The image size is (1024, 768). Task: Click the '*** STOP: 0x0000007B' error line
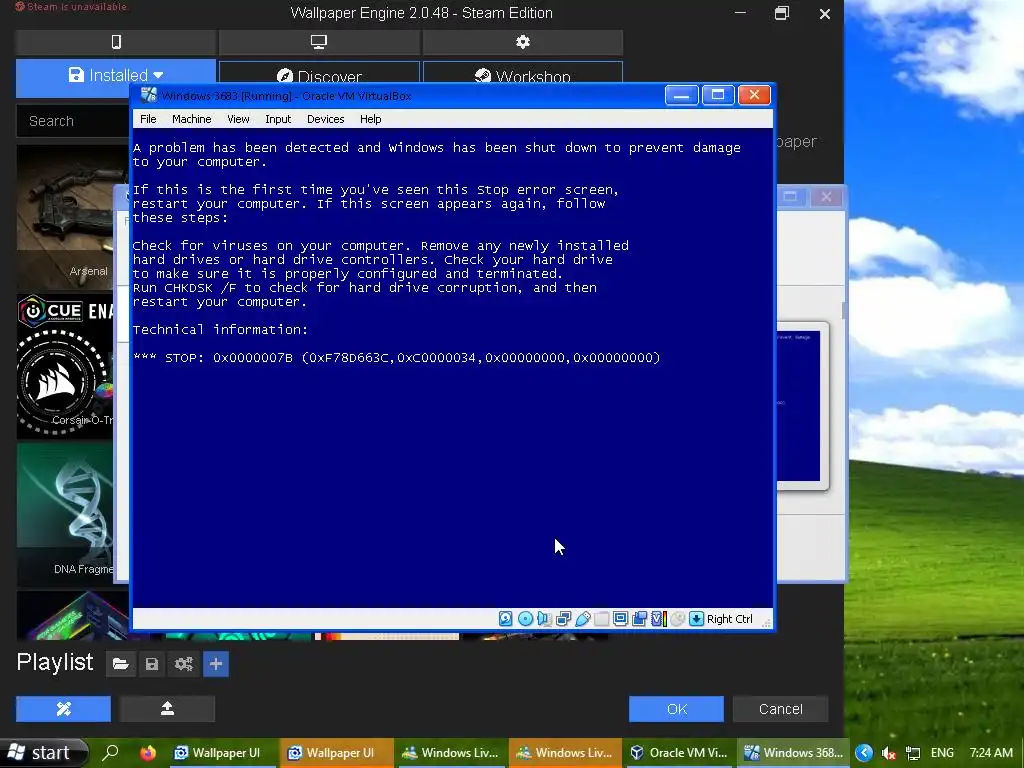pos(396,357)
